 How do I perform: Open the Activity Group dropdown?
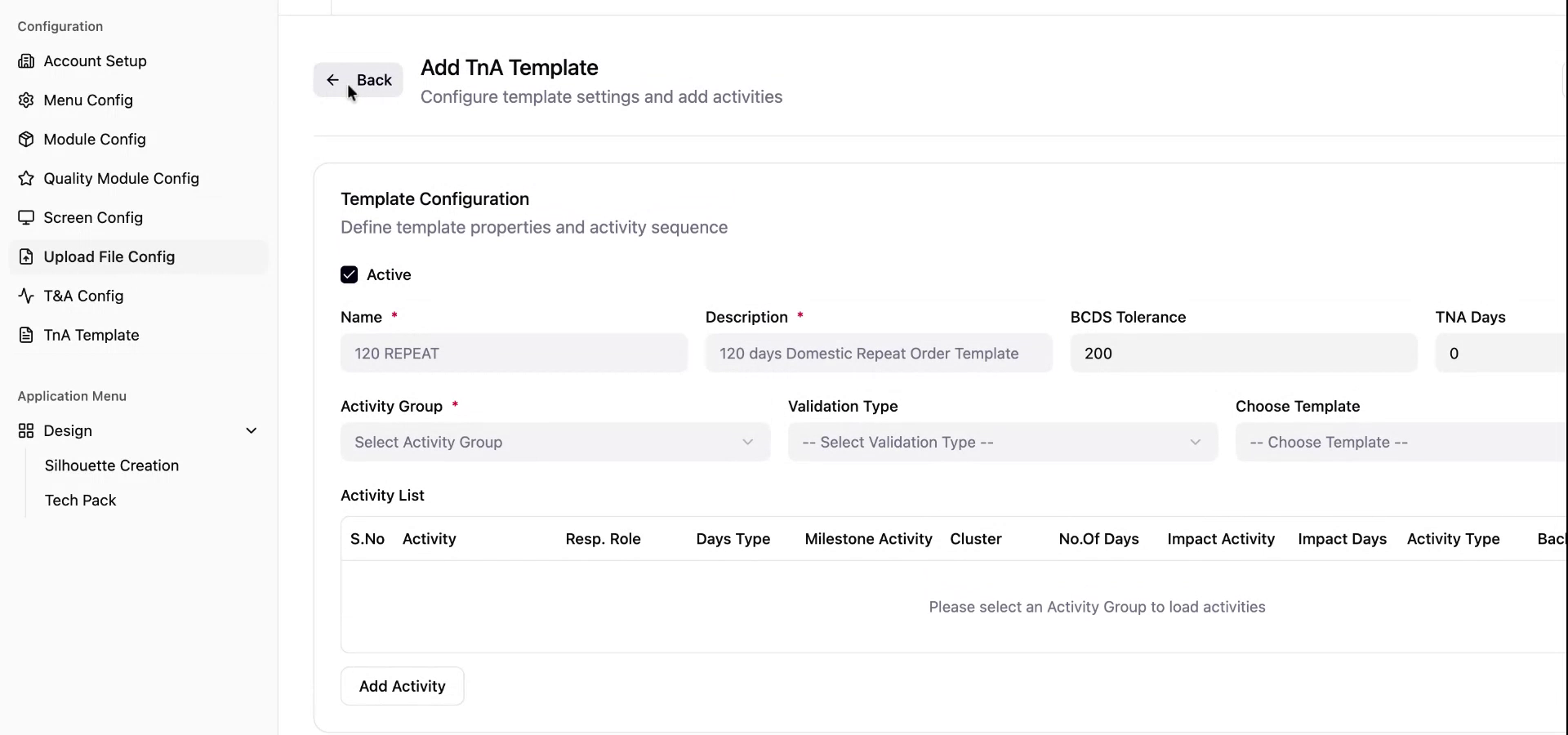(555, 443)
